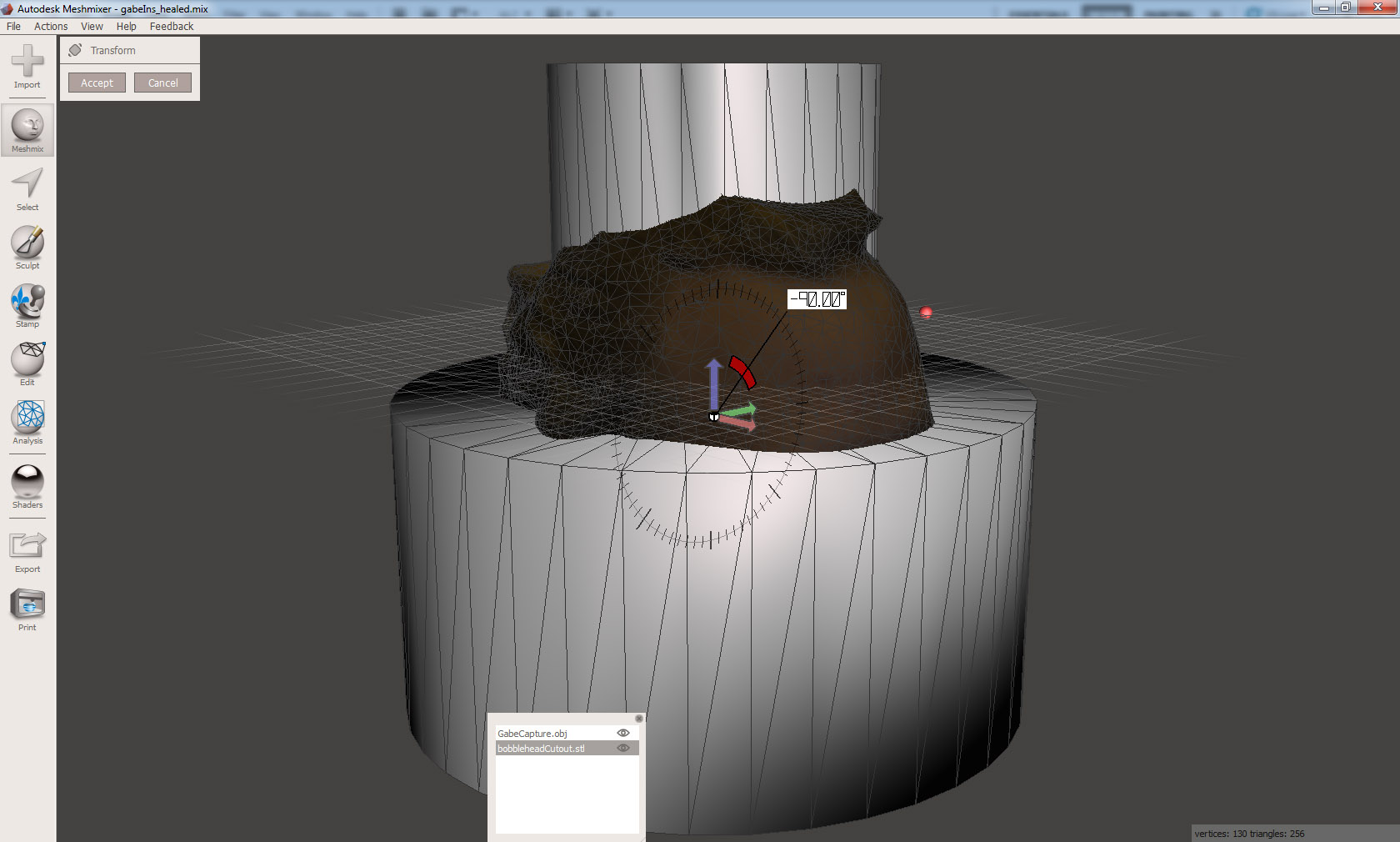Open the Feedback menu

click(172, 27)
